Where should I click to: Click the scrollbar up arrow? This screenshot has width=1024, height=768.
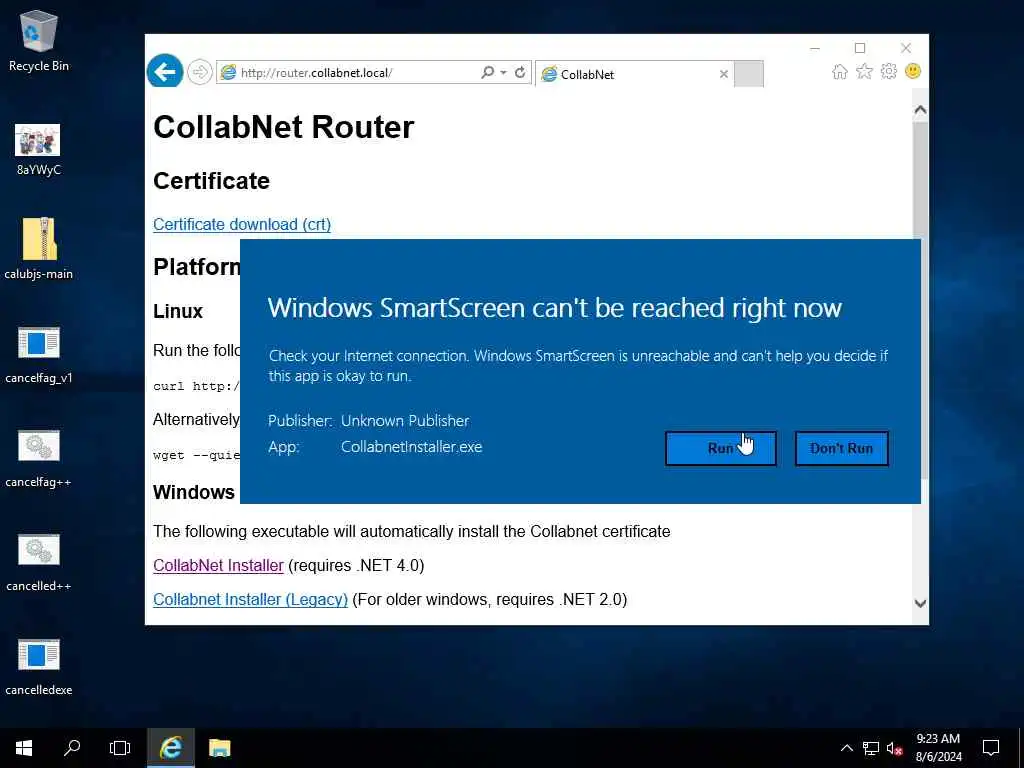920,110
